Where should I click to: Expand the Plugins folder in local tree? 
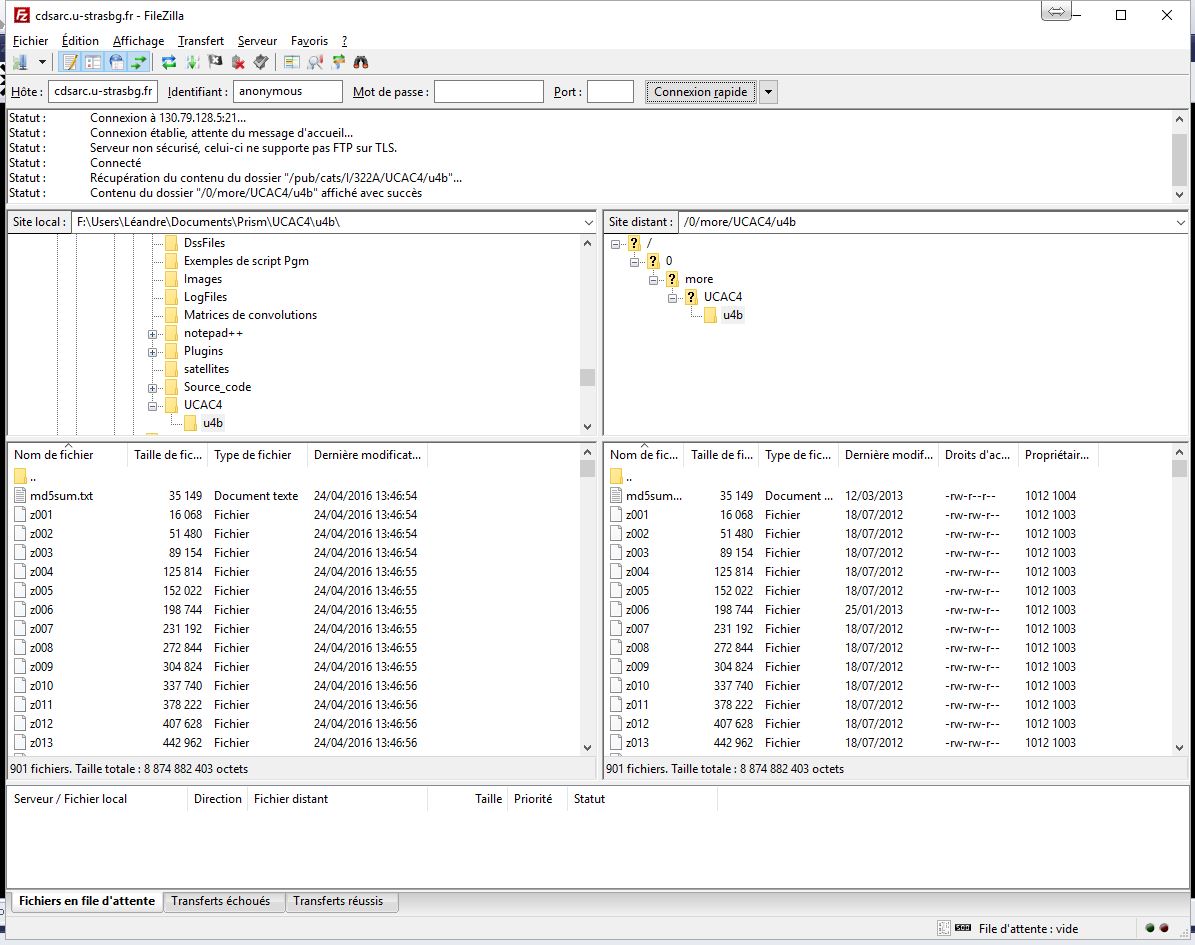(153, 351)
